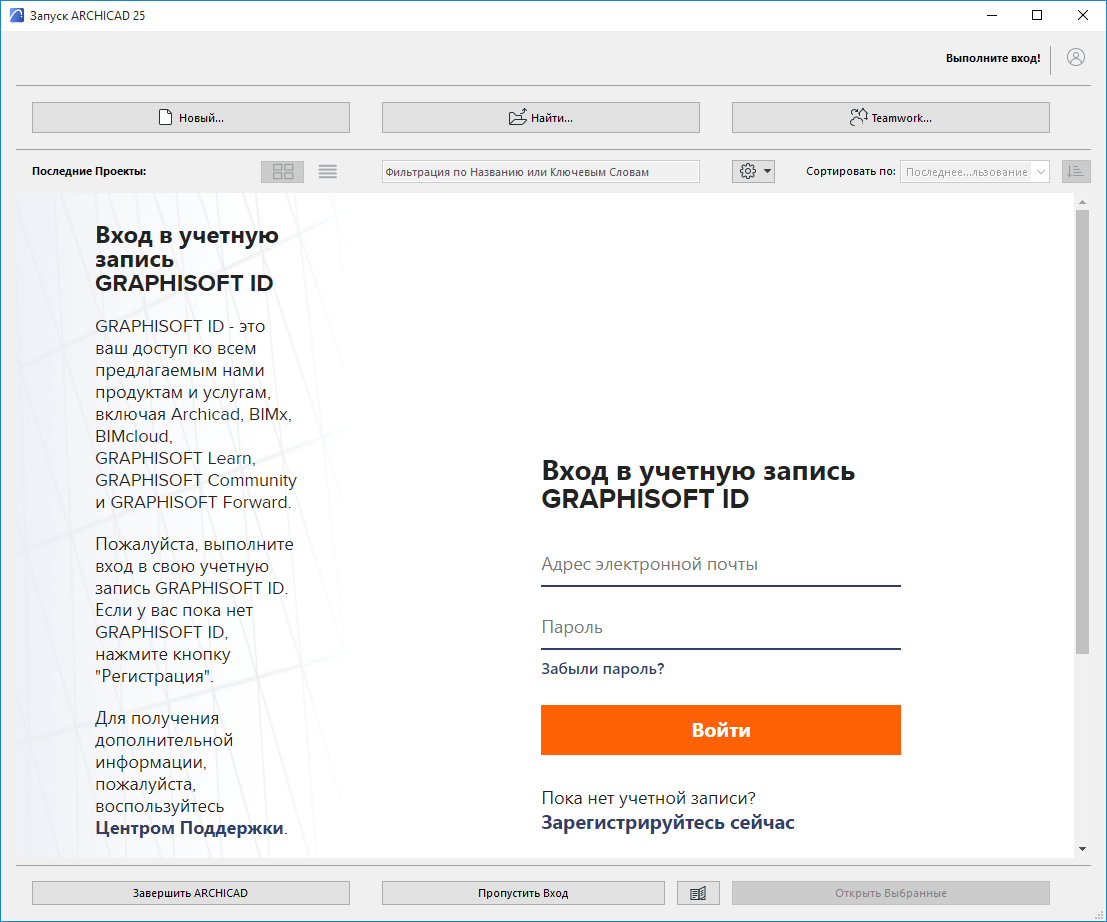Minimize the ARCHICAD launch window
This screenshot has width=1107, height=922.
(992, 16)
